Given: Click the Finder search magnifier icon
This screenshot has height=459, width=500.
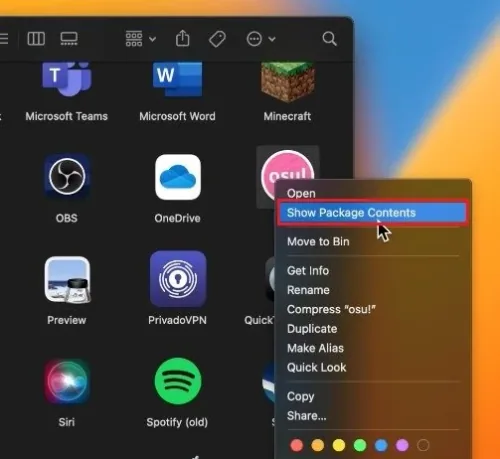Looking at the screenshot, I should pyautogui.click(x=329, y=39).
